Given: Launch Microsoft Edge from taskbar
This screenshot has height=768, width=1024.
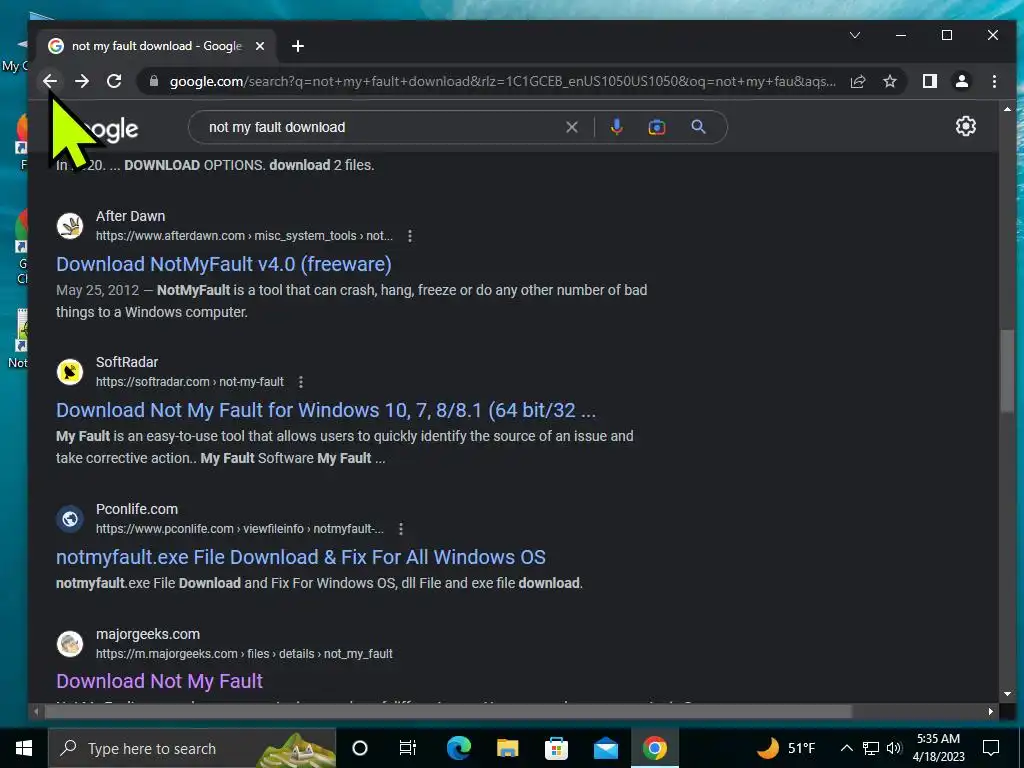Looking at the screenshot, I should pos(458,748).
